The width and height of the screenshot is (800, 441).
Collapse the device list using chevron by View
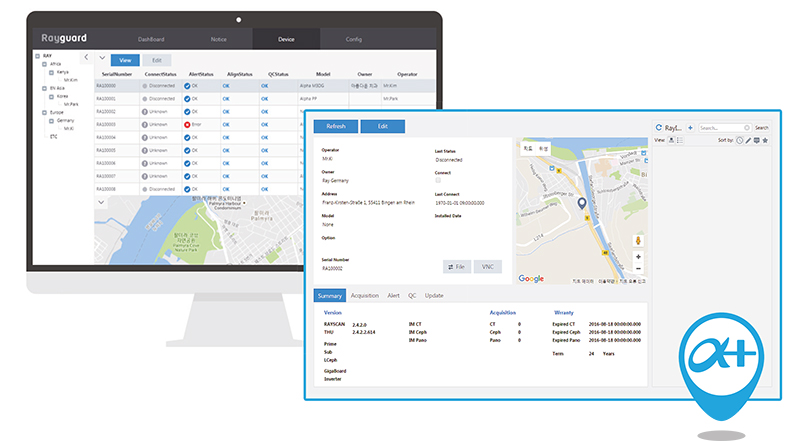[101, 59]
